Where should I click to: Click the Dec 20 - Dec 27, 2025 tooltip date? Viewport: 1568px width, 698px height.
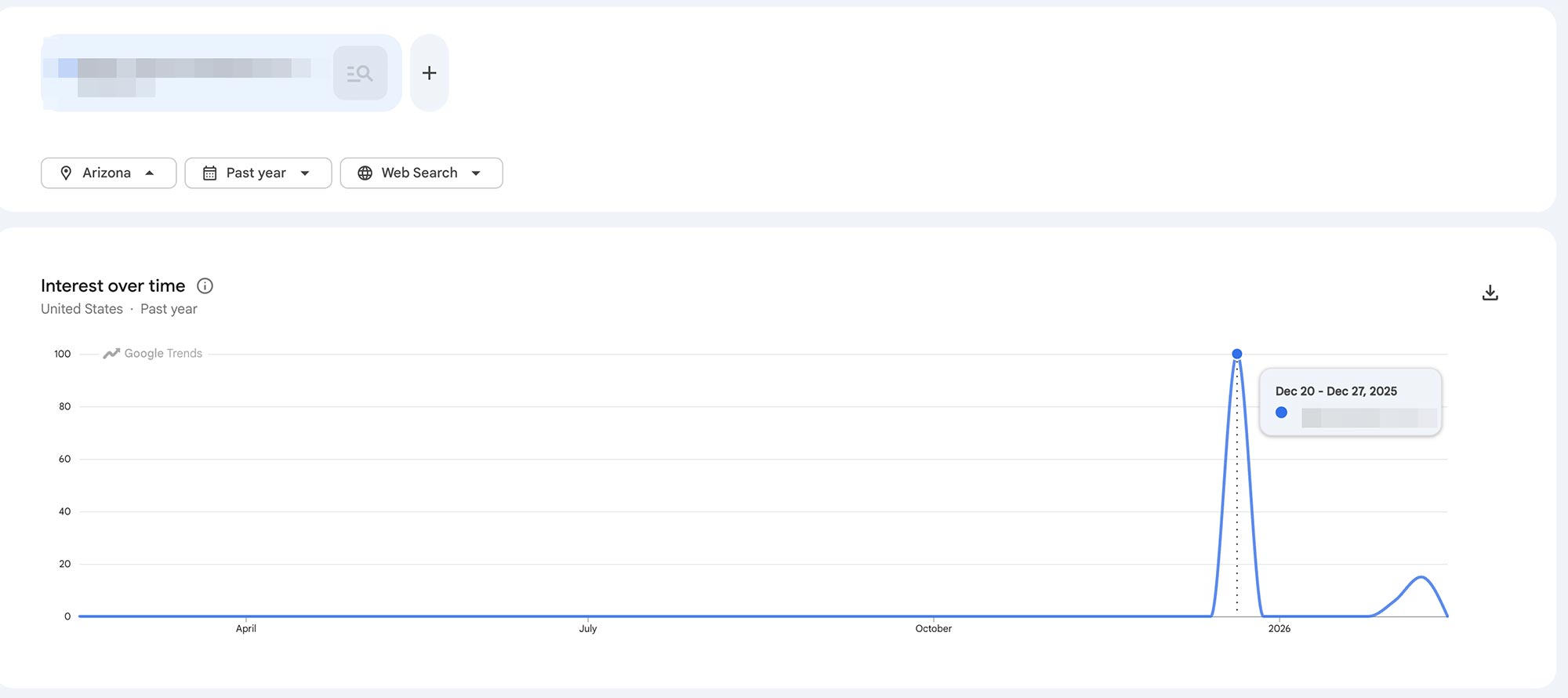(x=1336, y=391)
